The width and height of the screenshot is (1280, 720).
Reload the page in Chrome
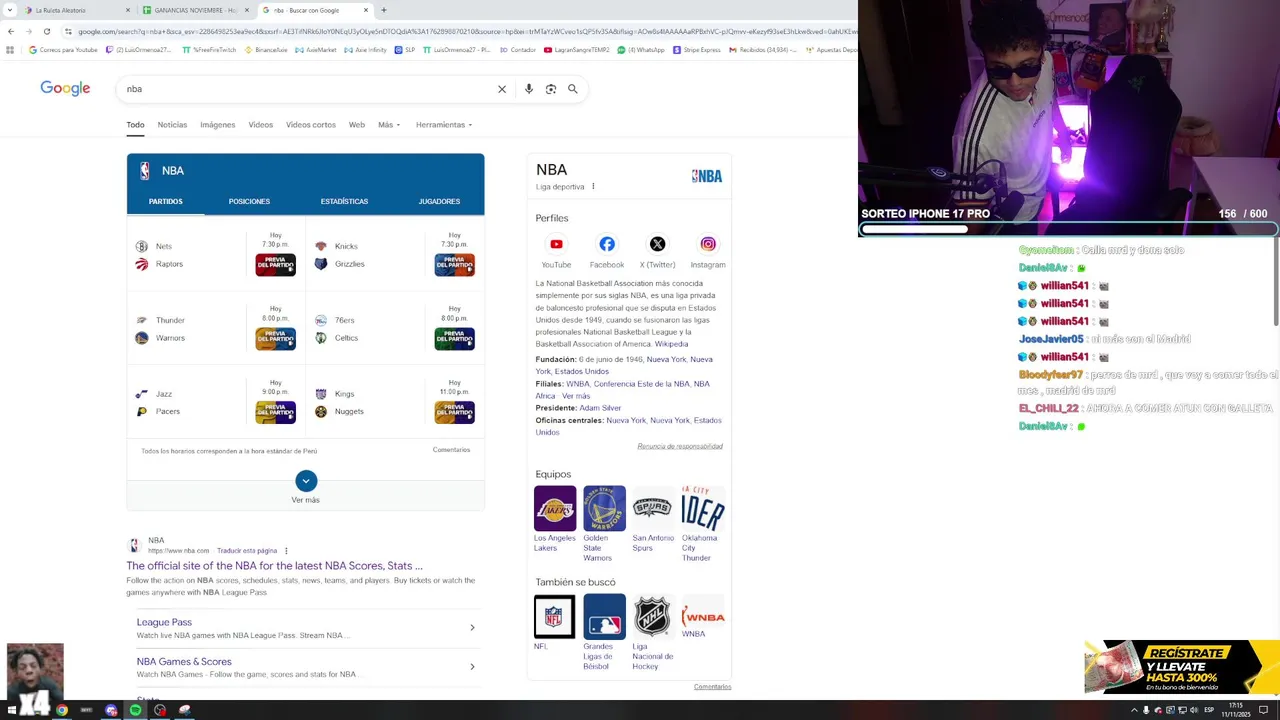pos(46,31)
